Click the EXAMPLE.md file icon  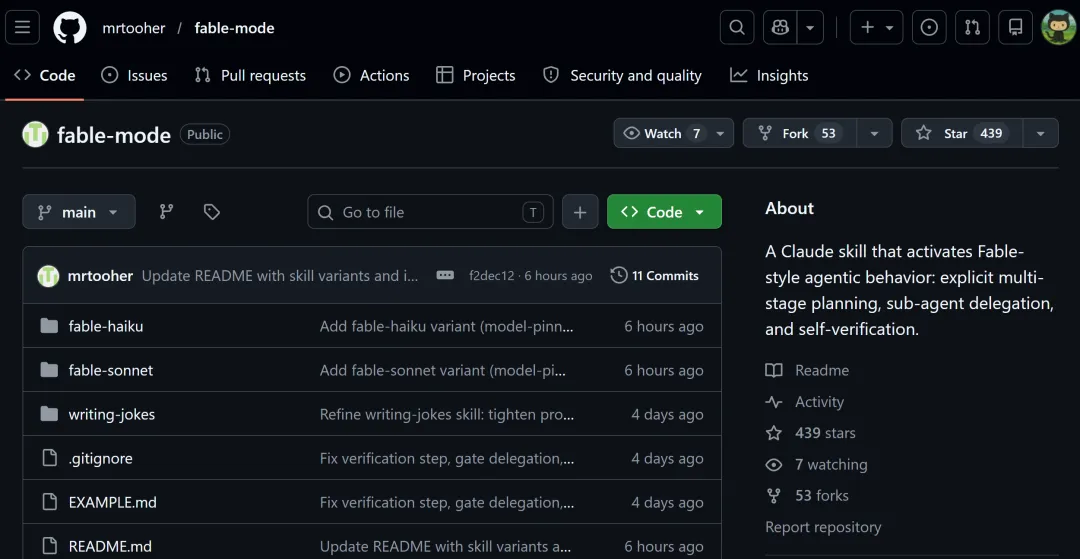click(x=49, y=502)
